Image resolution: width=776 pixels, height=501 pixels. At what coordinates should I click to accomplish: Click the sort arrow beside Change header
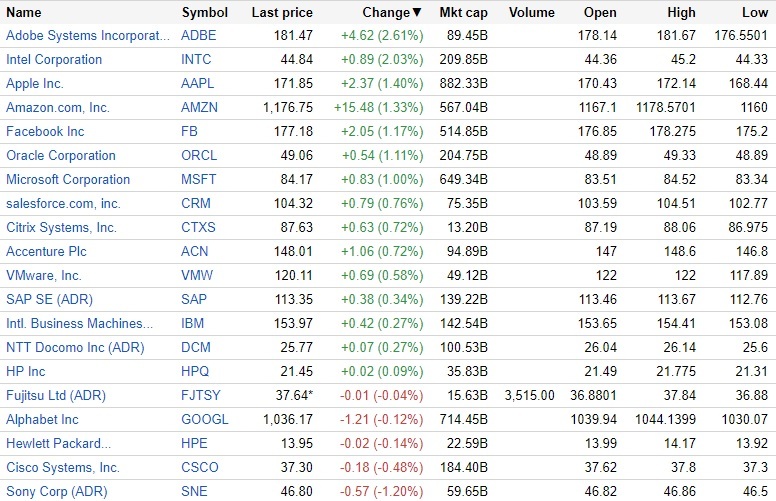point(417,13)
